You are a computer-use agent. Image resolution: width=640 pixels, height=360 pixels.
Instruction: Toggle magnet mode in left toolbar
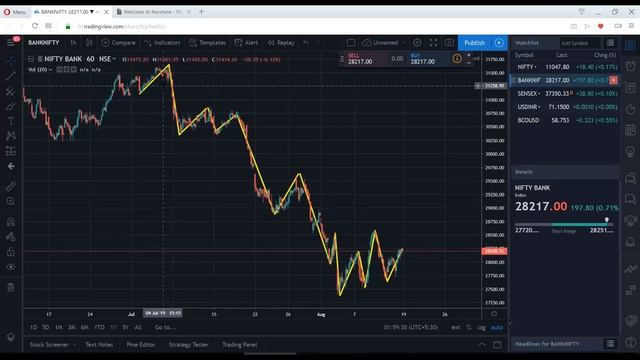[11, 222]
